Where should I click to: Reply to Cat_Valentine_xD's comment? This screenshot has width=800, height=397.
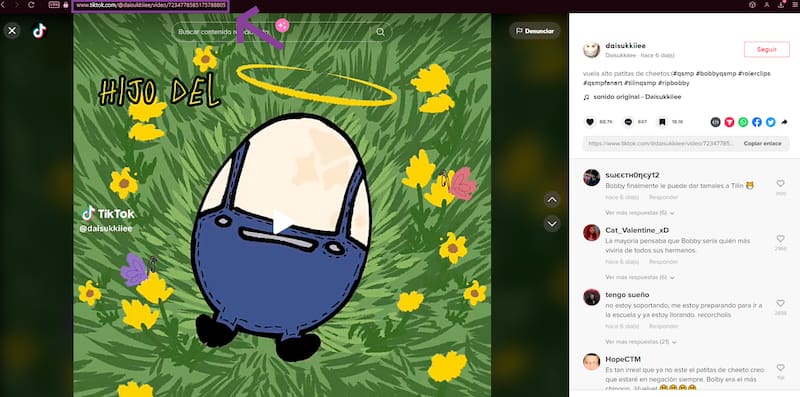pyautogui.click(x=663, y=262)
